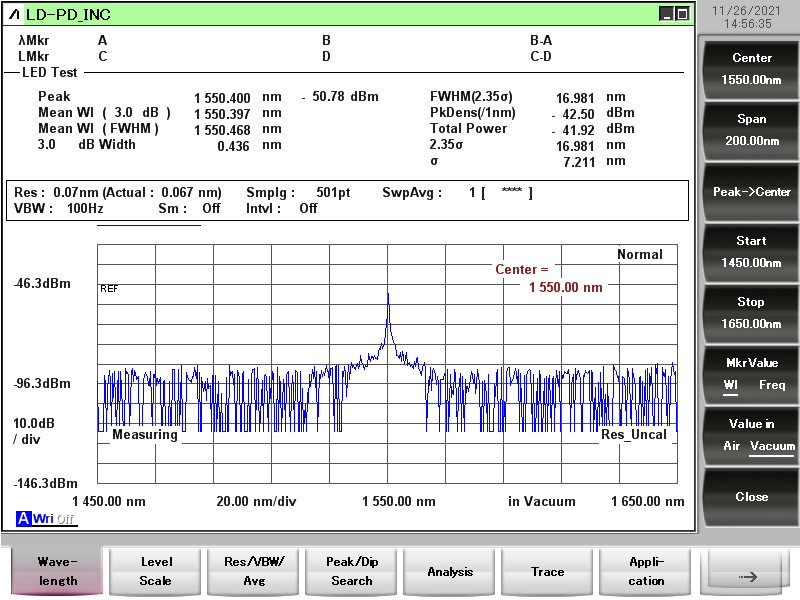Image resolution: width=800 pixels, height=600 pixels.
Task: Set marker value to Freq
Action: point(772,385)
